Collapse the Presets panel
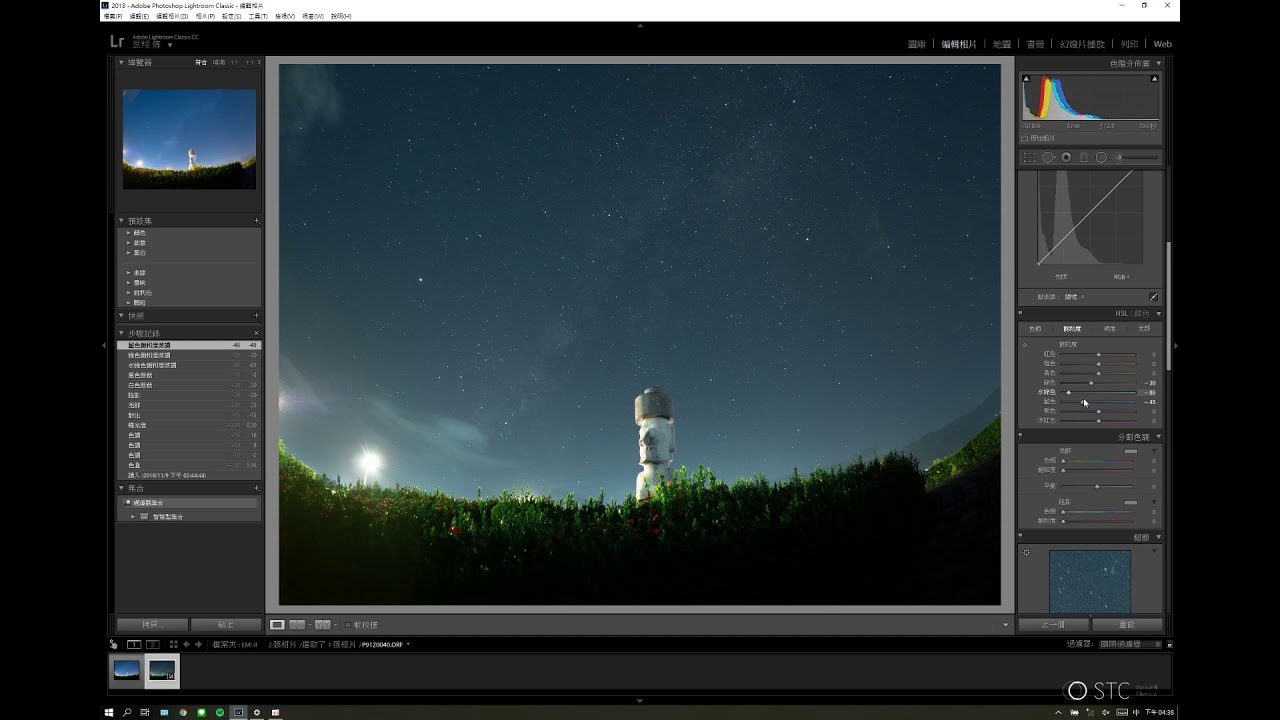Image resolution: width=1280 pixels, height=720 pixels. 121,221
